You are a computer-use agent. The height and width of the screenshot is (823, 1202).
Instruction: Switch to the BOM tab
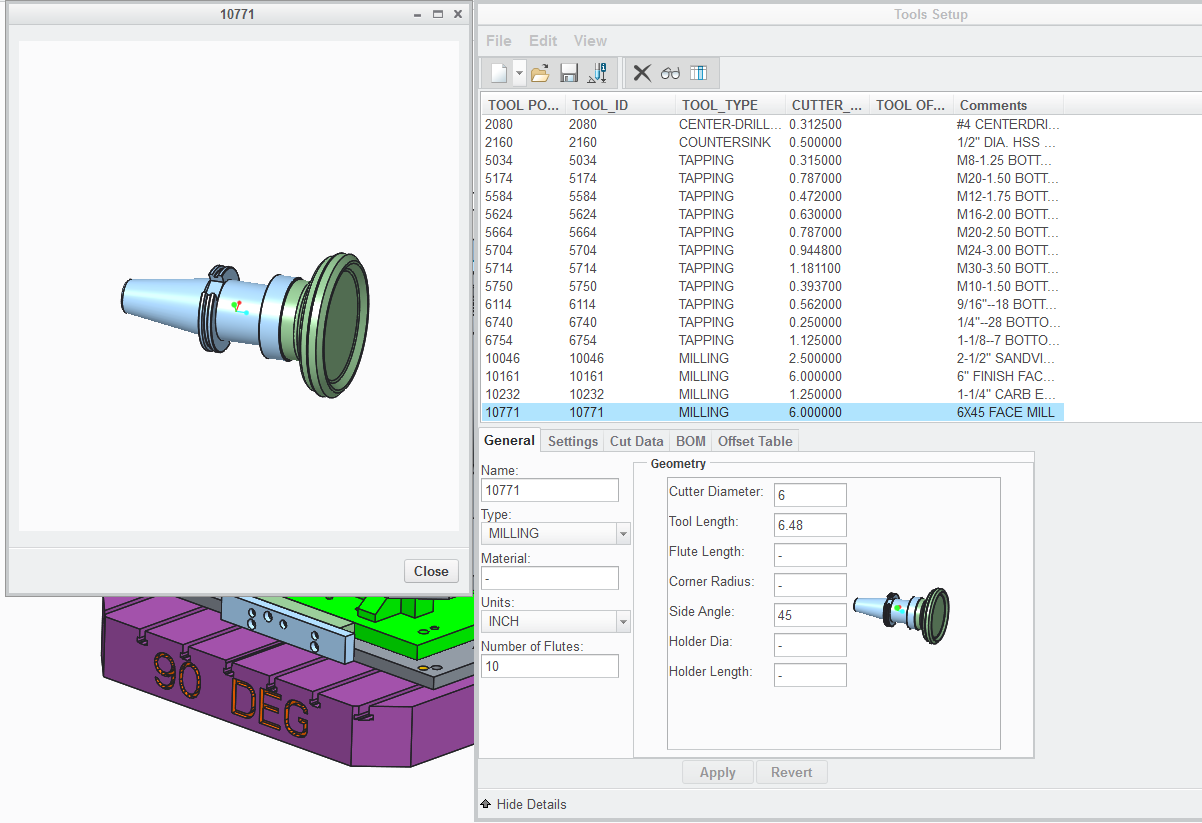click(x=691, y=441)
